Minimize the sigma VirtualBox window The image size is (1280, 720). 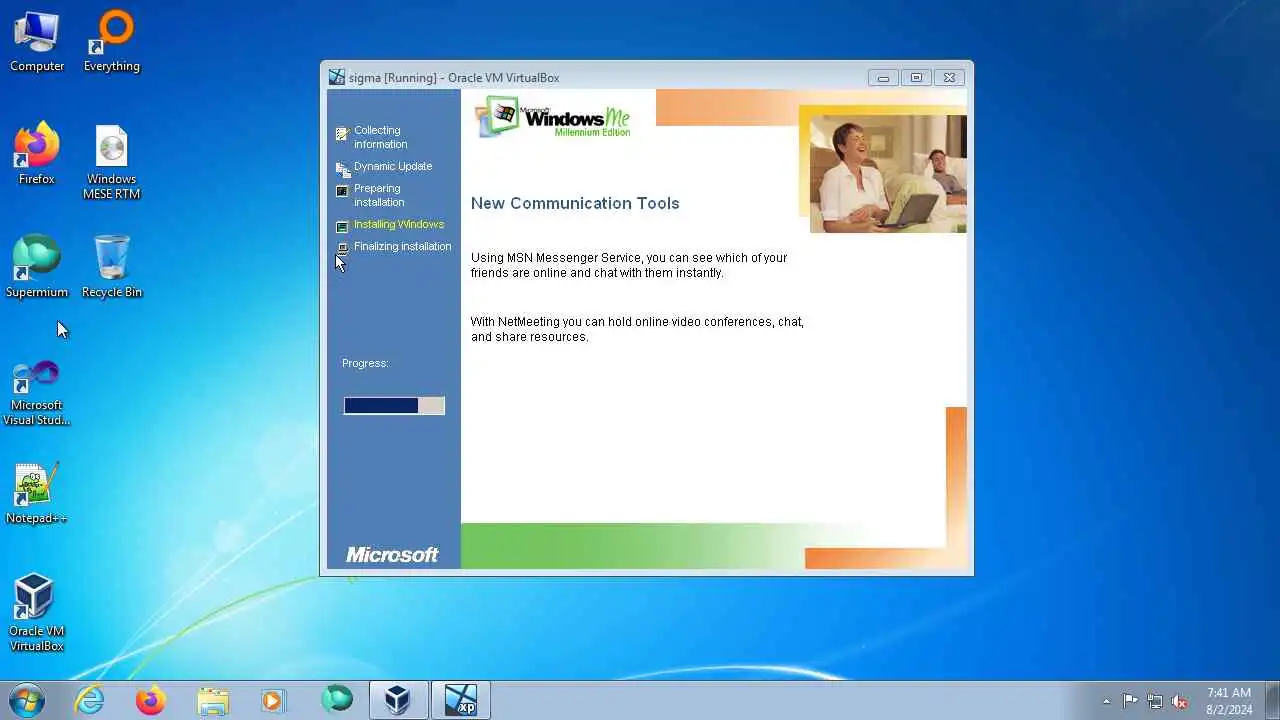pos(883,77)
